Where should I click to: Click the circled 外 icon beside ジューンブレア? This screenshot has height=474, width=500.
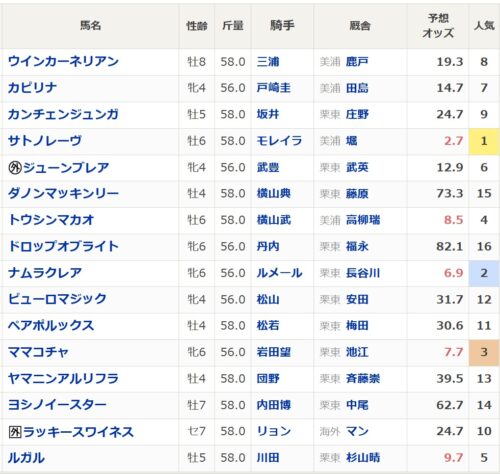[15, 168]
